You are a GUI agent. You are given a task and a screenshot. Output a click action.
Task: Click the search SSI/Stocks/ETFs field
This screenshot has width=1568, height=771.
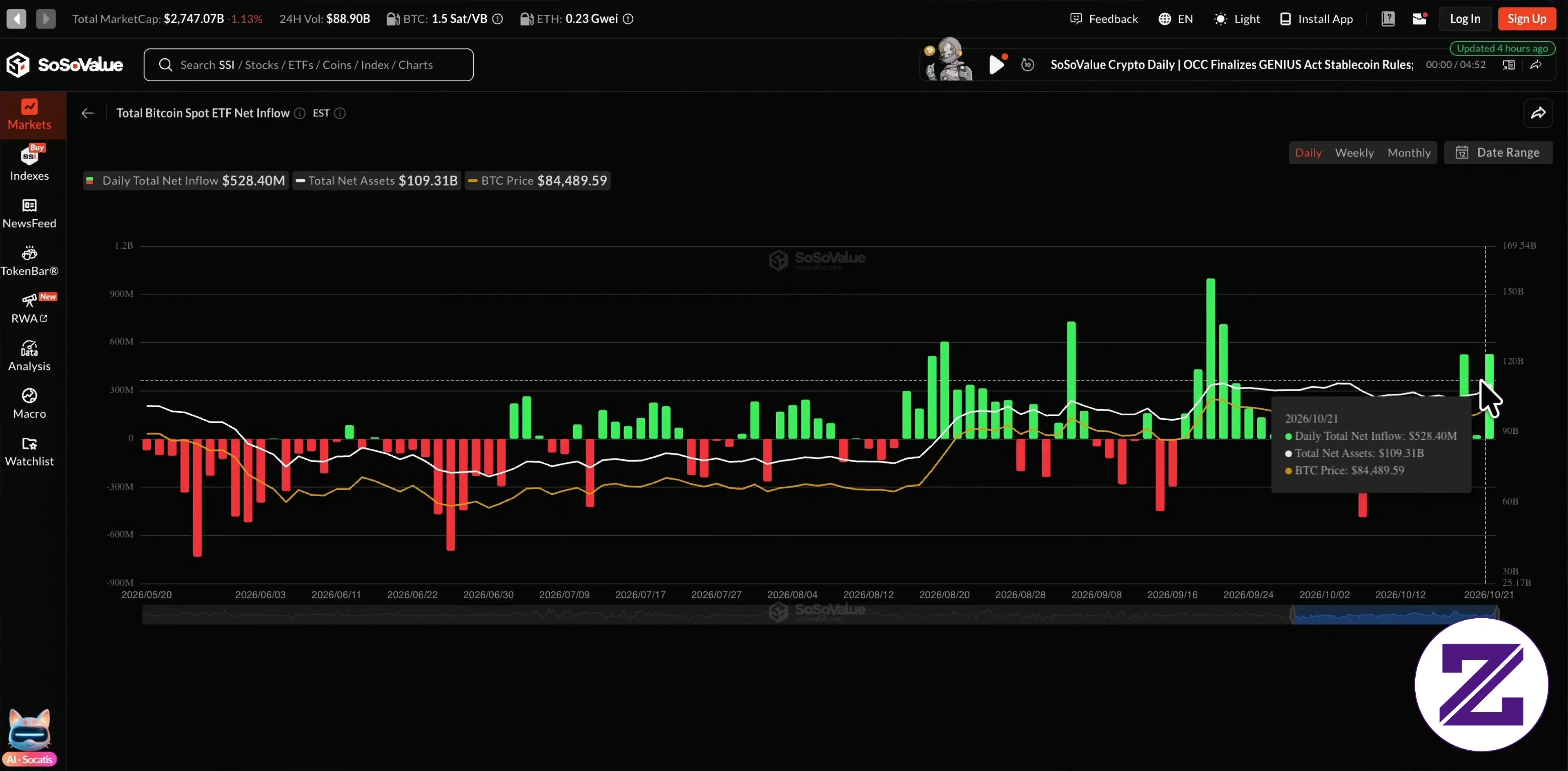coord(309,65)
